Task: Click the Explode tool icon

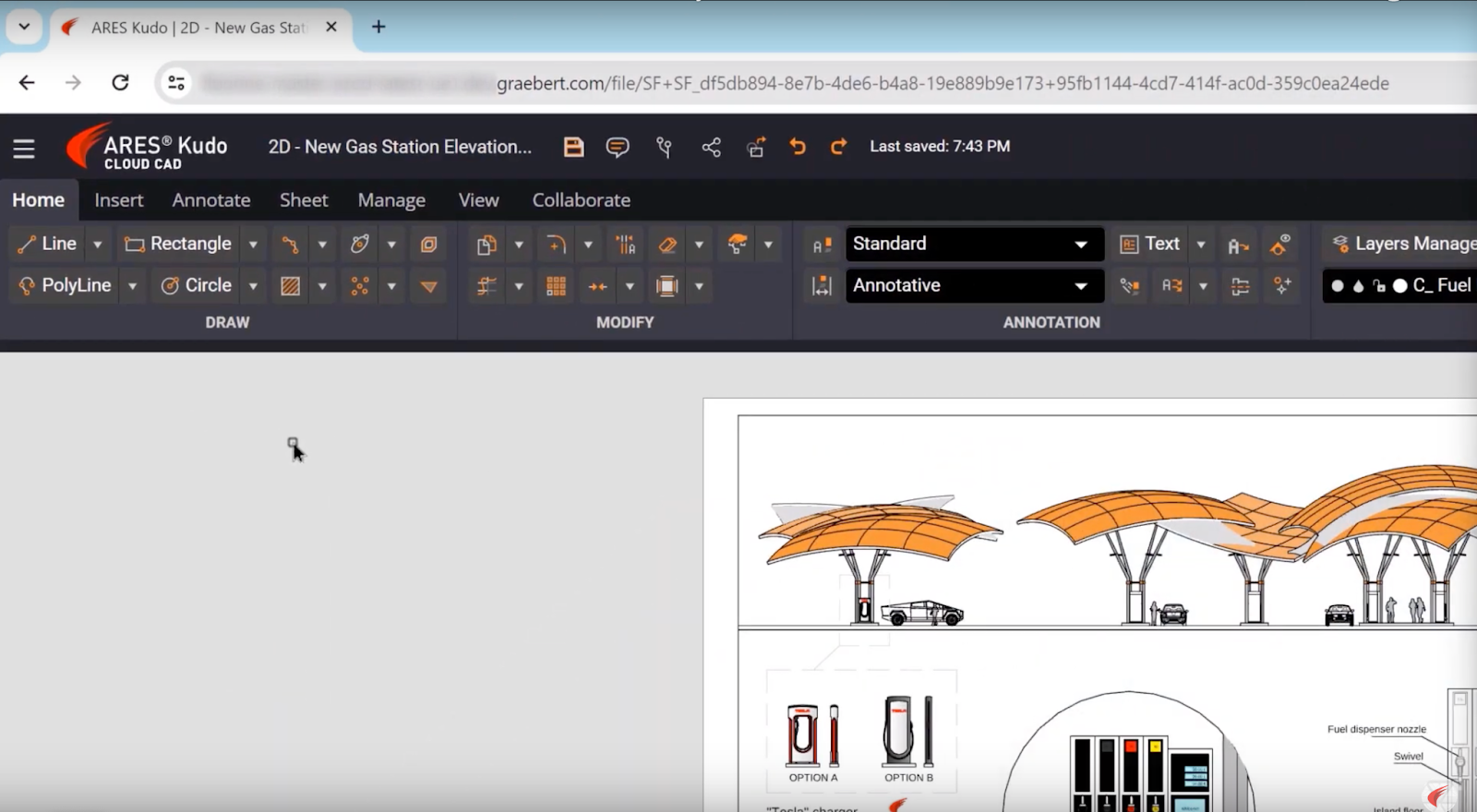Action: (737, 245)
